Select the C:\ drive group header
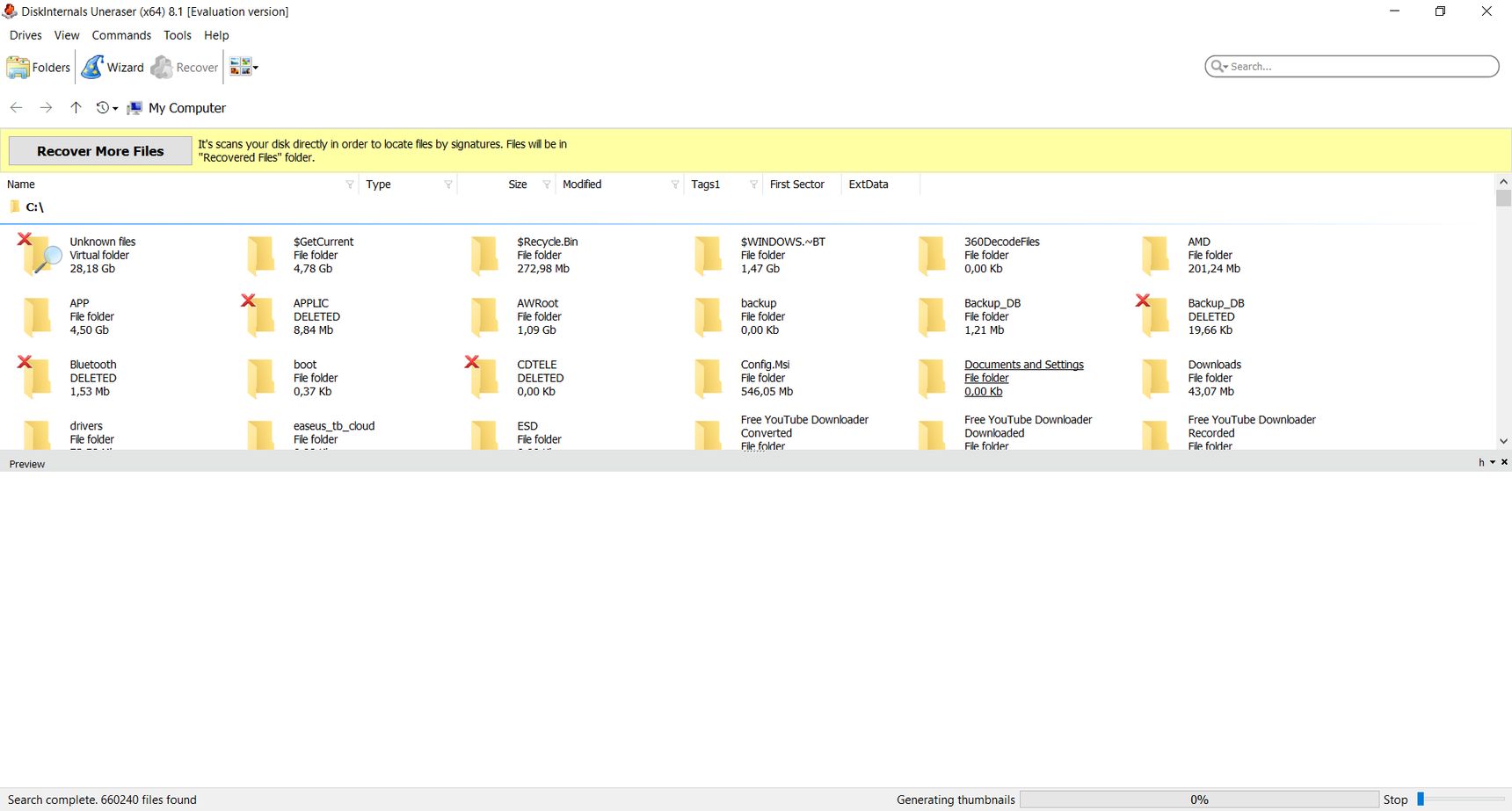This screenshot has width=1512, height=811. pyautogui.click(x=26, y=207)
